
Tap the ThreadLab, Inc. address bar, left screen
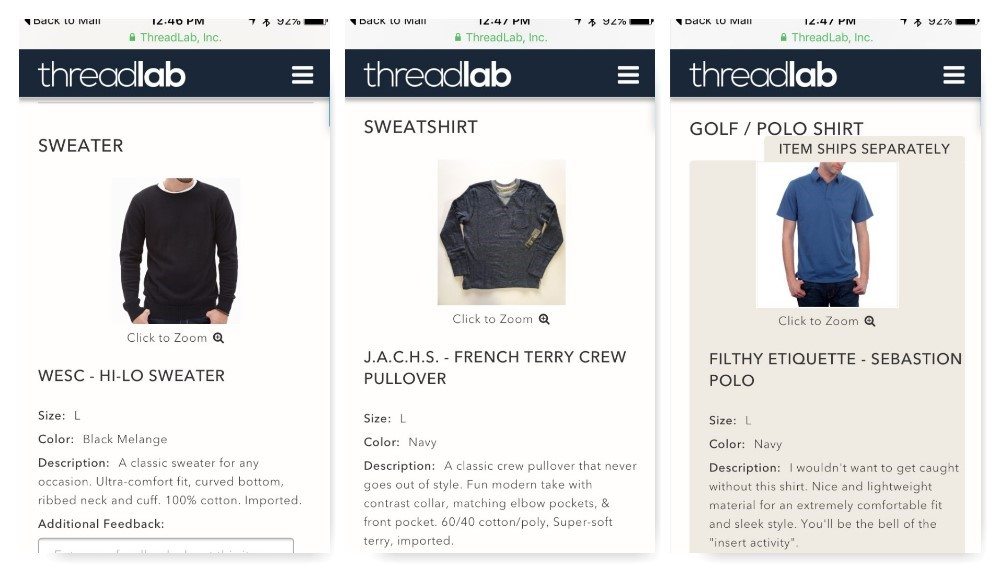tap(176, 38)
